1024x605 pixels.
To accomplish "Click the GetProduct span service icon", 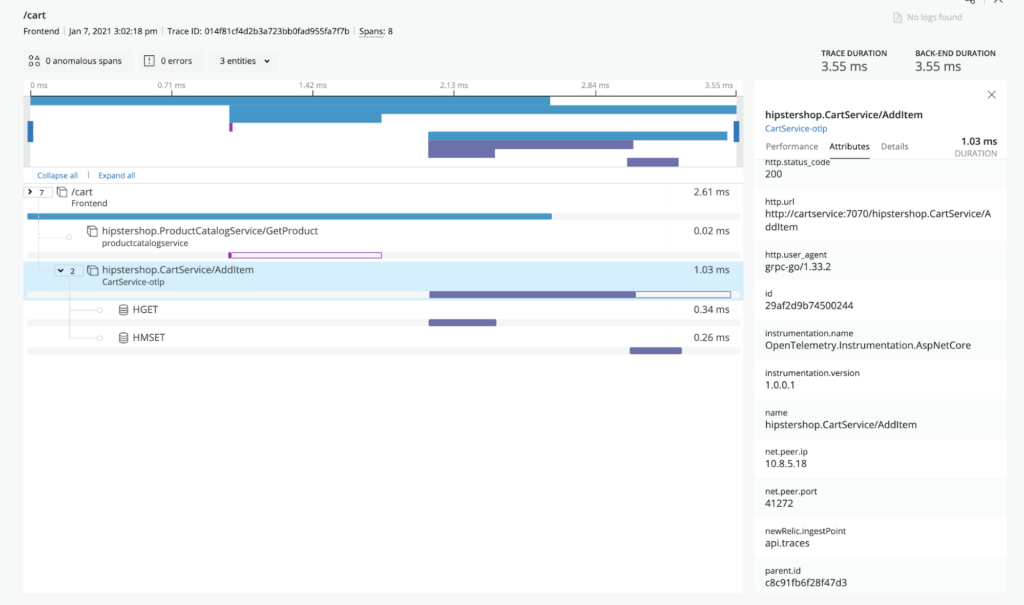I will coord(92,231).
